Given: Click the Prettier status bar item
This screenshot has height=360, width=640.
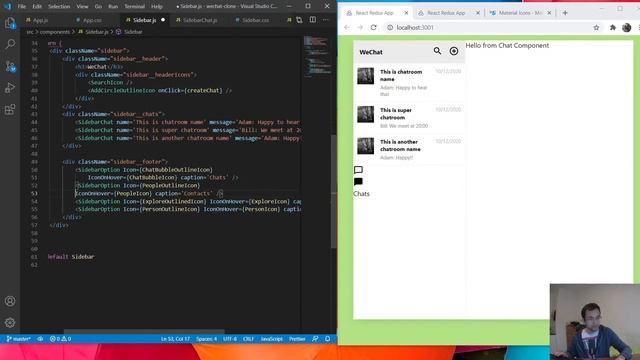Looking at the screenshot, I should click(297, 339).
